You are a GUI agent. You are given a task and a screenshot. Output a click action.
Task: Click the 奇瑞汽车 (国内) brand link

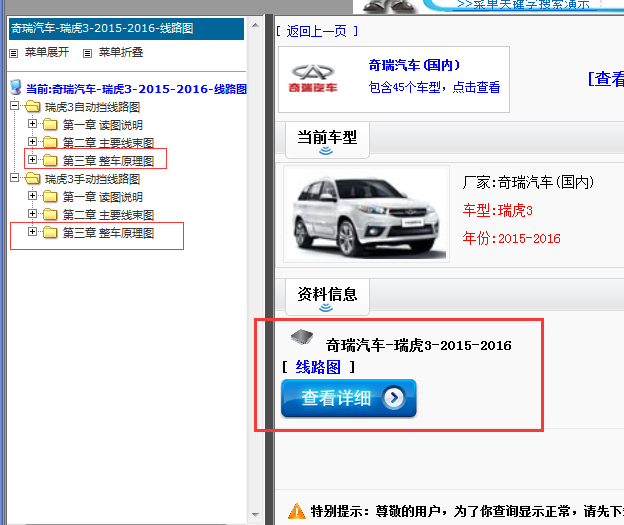click(x=414, y=65)
